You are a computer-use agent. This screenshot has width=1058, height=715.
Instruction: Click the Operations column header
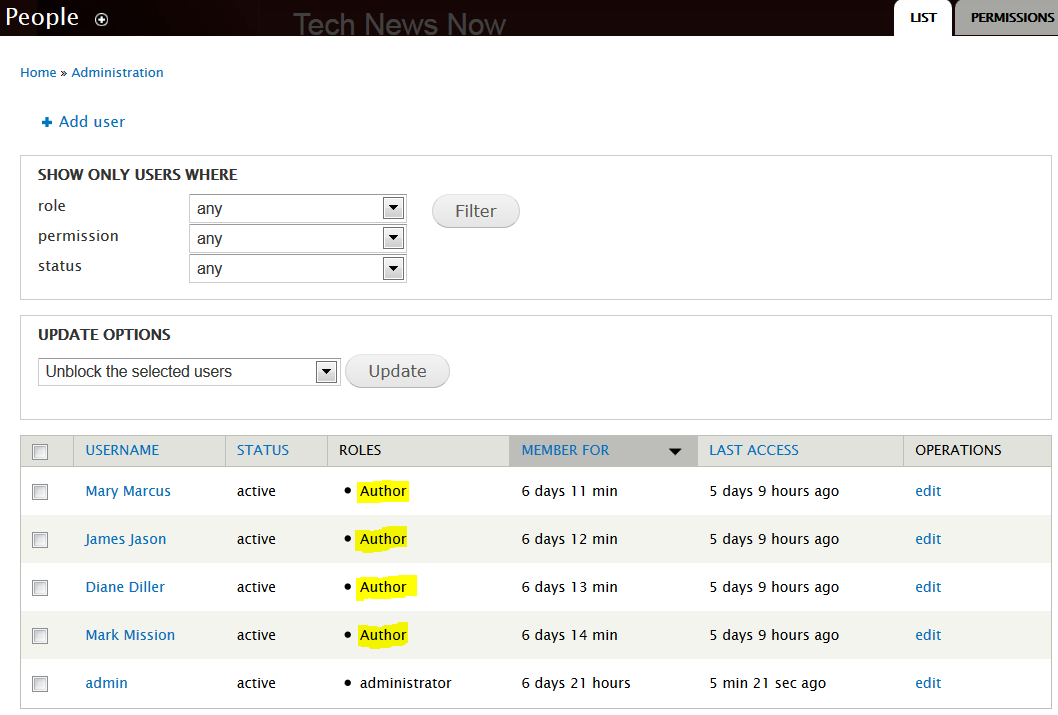(x=958, y=450)
